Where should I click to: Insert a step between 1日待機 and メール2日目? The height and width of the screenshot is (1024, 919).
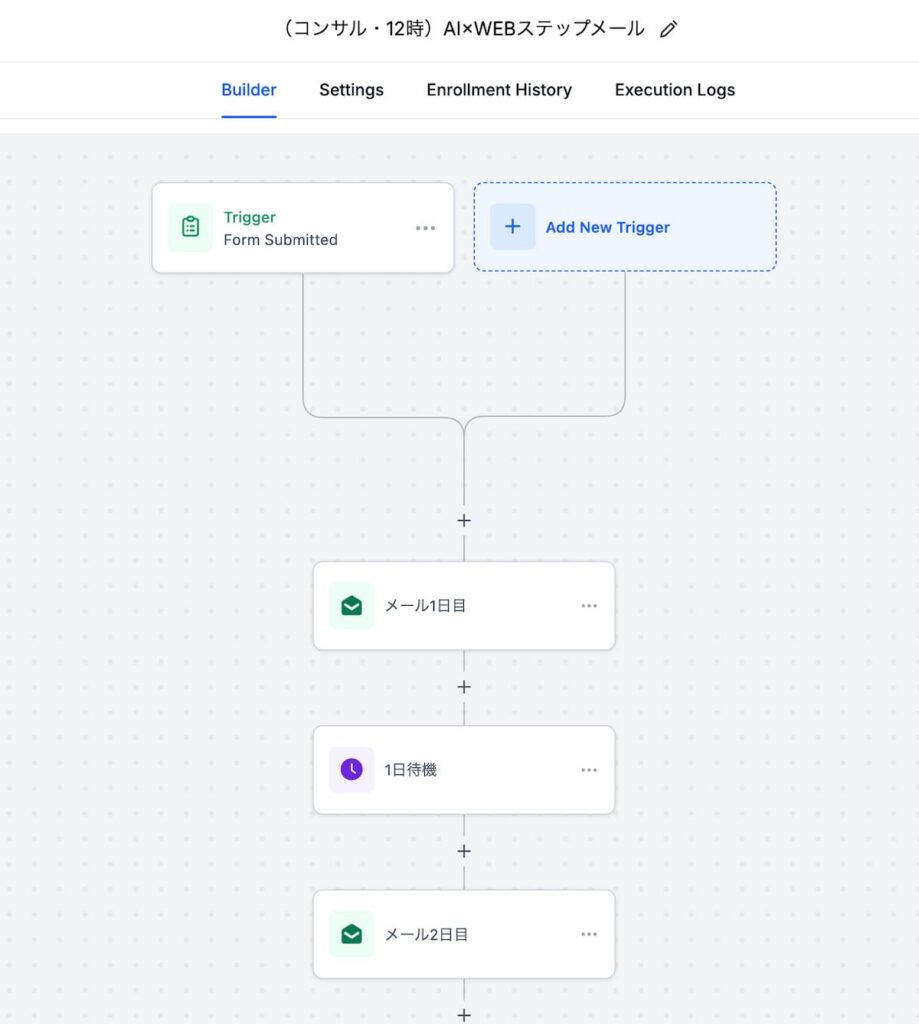pyautogui.click(x=464, y=852)
